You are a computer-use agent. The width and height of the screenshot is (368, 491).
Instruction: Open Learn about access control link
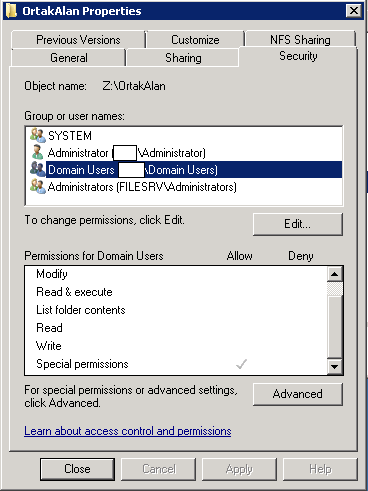click(x=128, y=431)
